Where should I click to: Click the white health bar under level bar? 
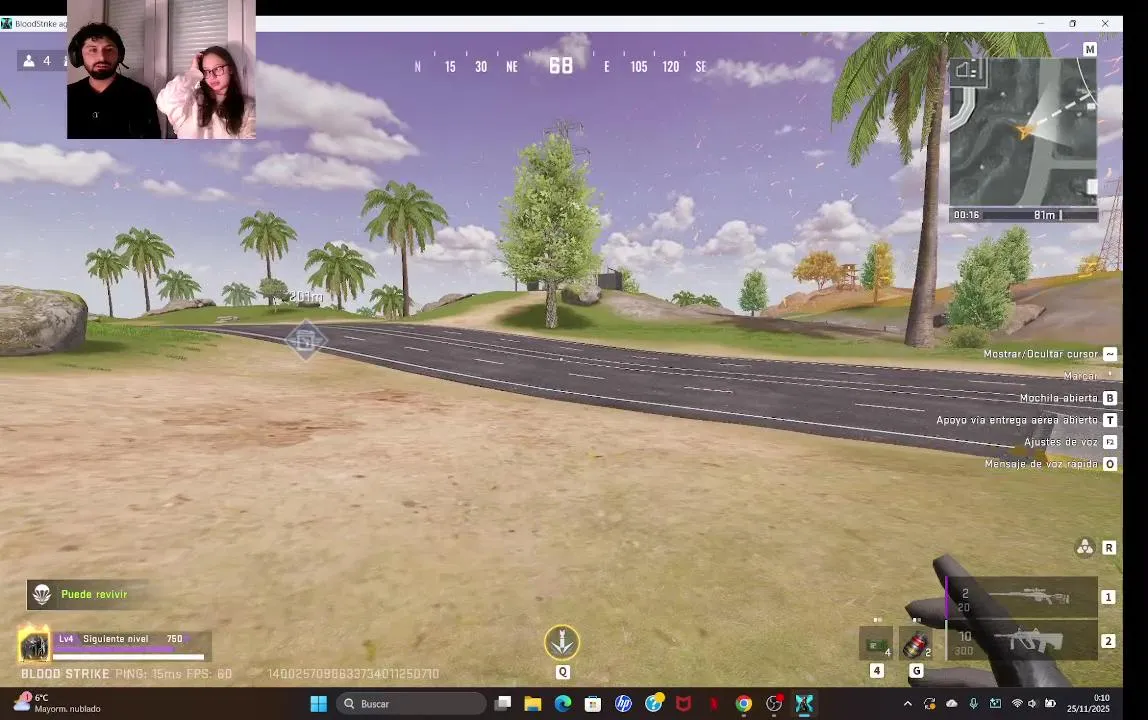click(x=129, y=656)
